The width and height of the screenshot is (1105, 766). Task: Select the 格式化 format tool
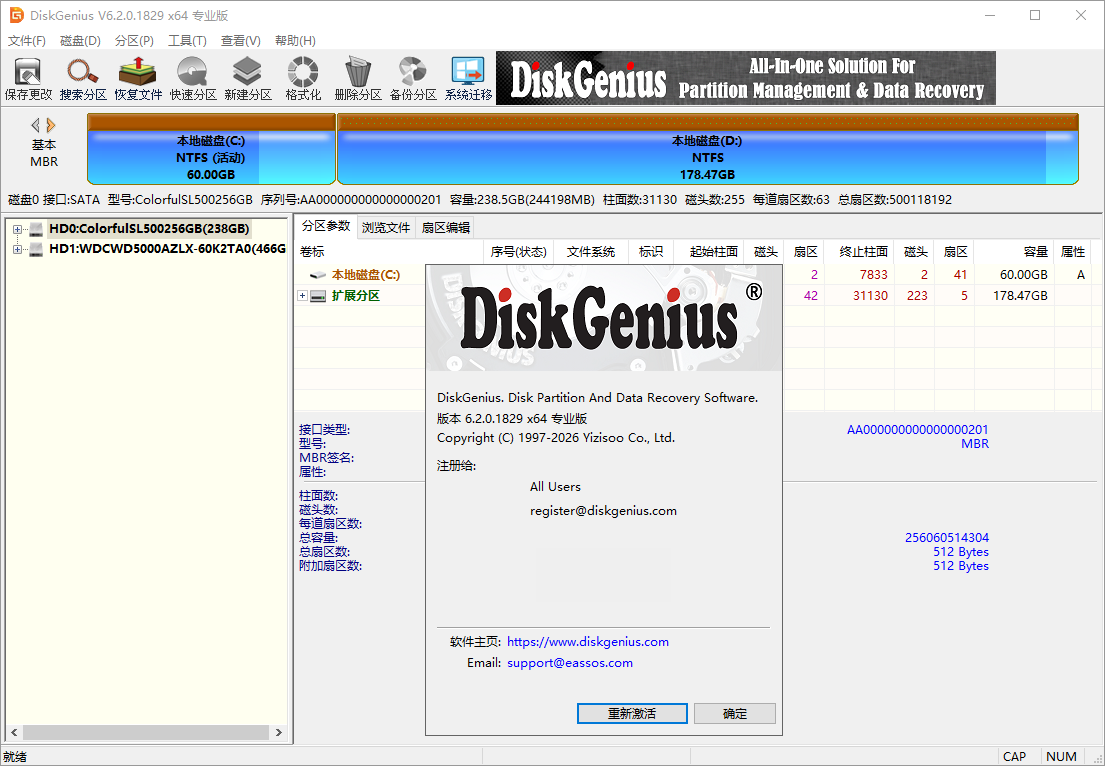pyautogui.click(x=303, y=78)
